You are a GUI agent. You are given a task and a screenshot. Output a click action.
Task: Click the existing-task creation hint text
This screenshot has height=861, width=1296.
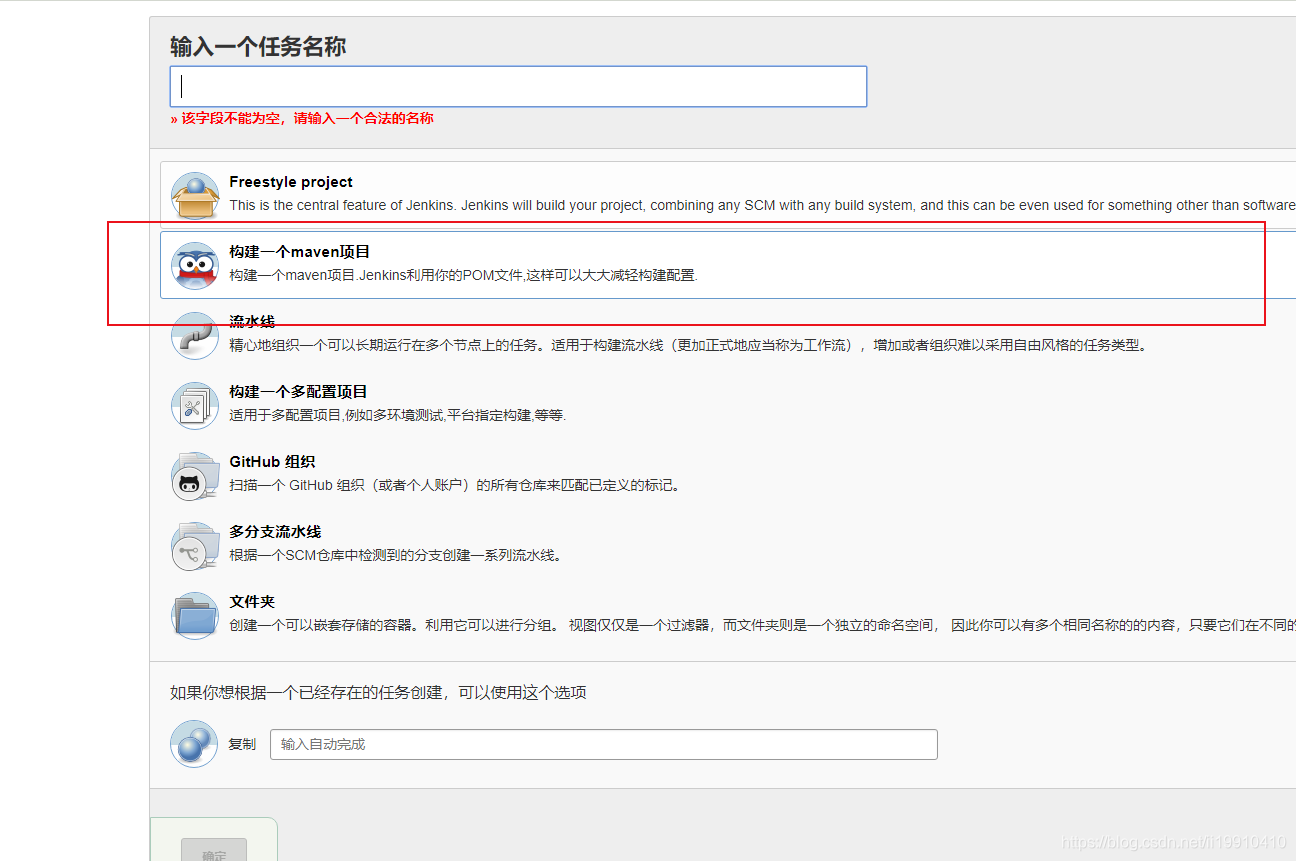tap(378, 692)
